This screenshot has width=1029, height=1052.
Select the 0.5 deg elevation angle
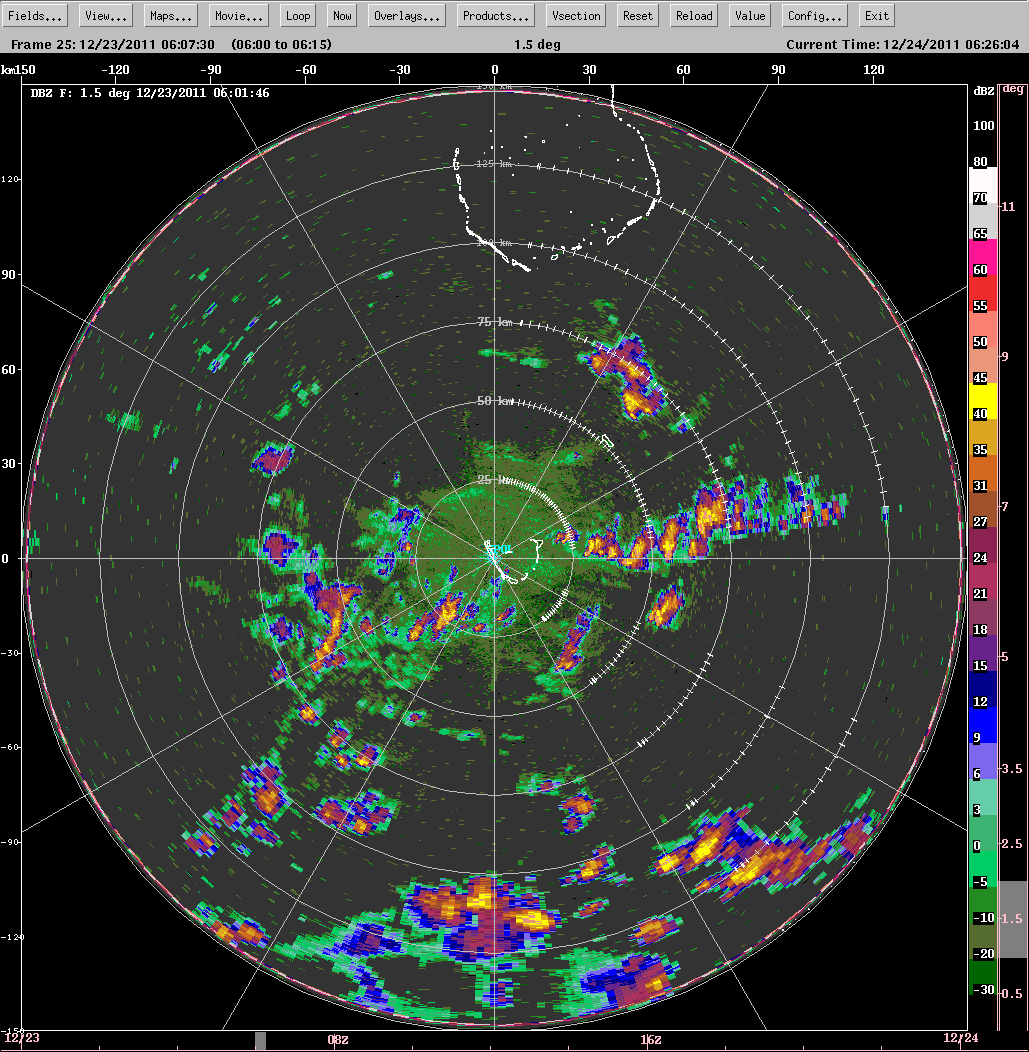point(1012,993)
